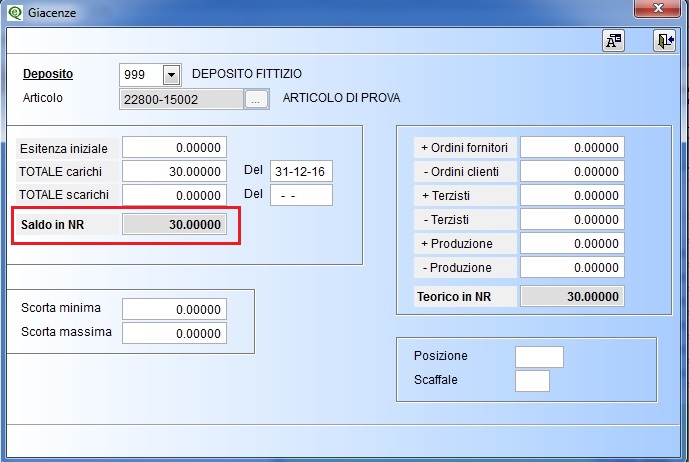Click the TOTALE carichi value field
Viewport: 689px width, 462px height.
point(174,171)
